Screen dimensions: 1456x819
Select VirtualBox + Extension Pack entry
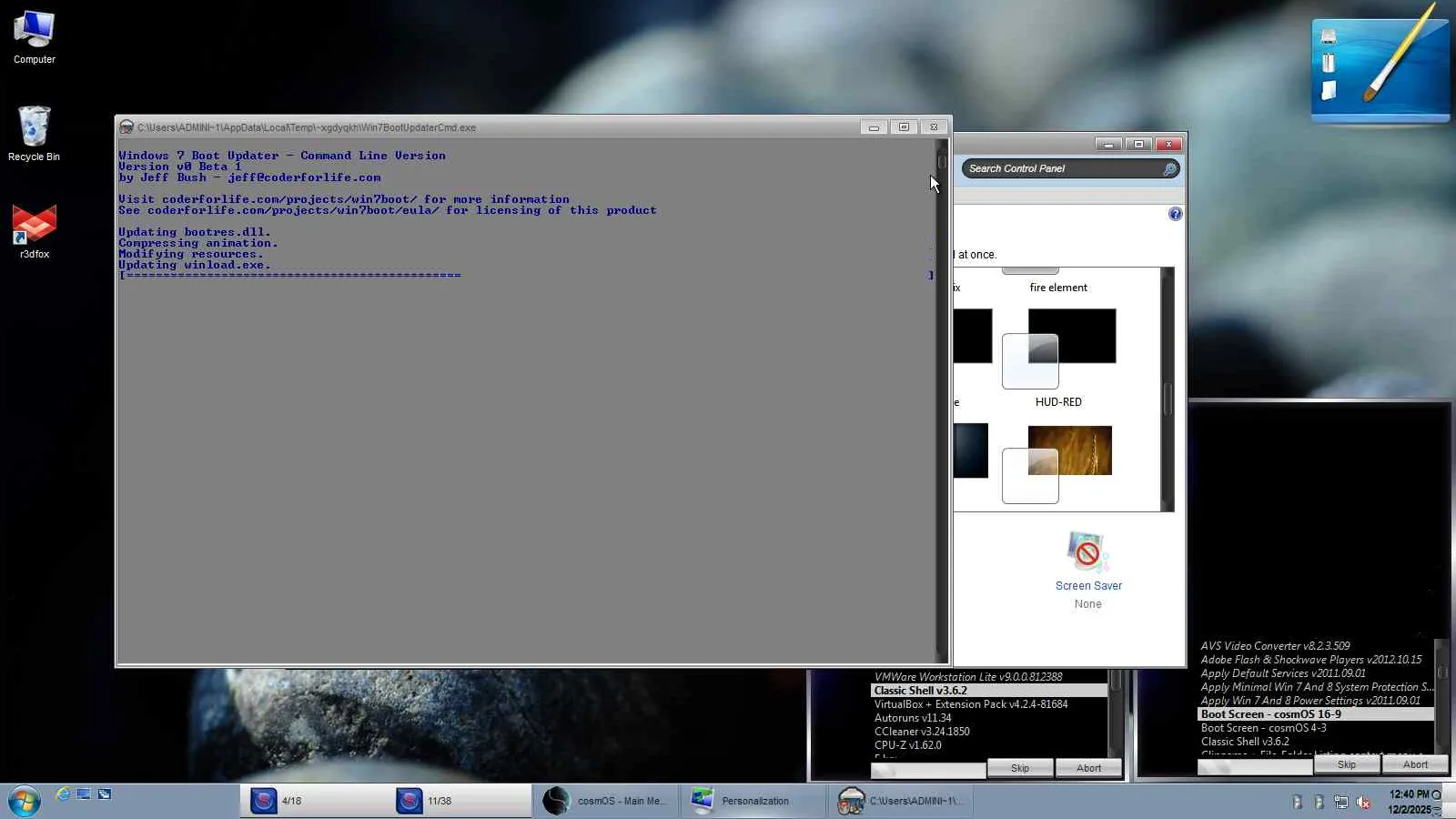point(971,704)
